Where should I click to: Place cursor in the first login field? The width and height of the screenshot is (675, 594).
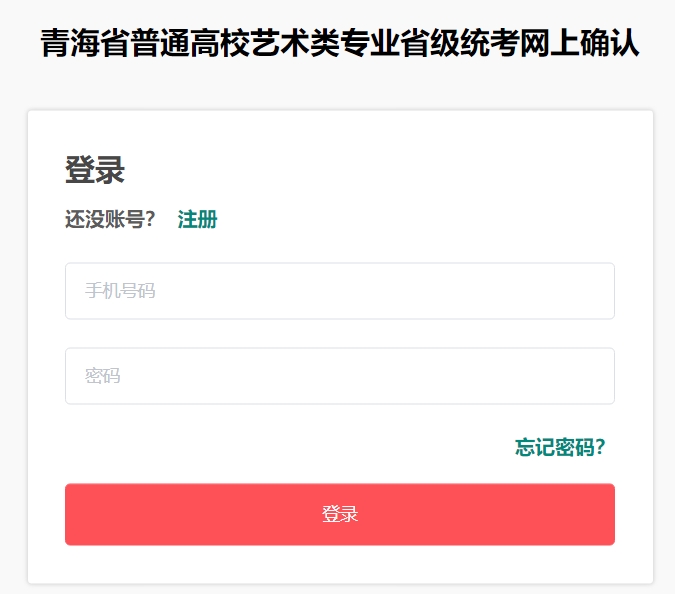[340, 291]
